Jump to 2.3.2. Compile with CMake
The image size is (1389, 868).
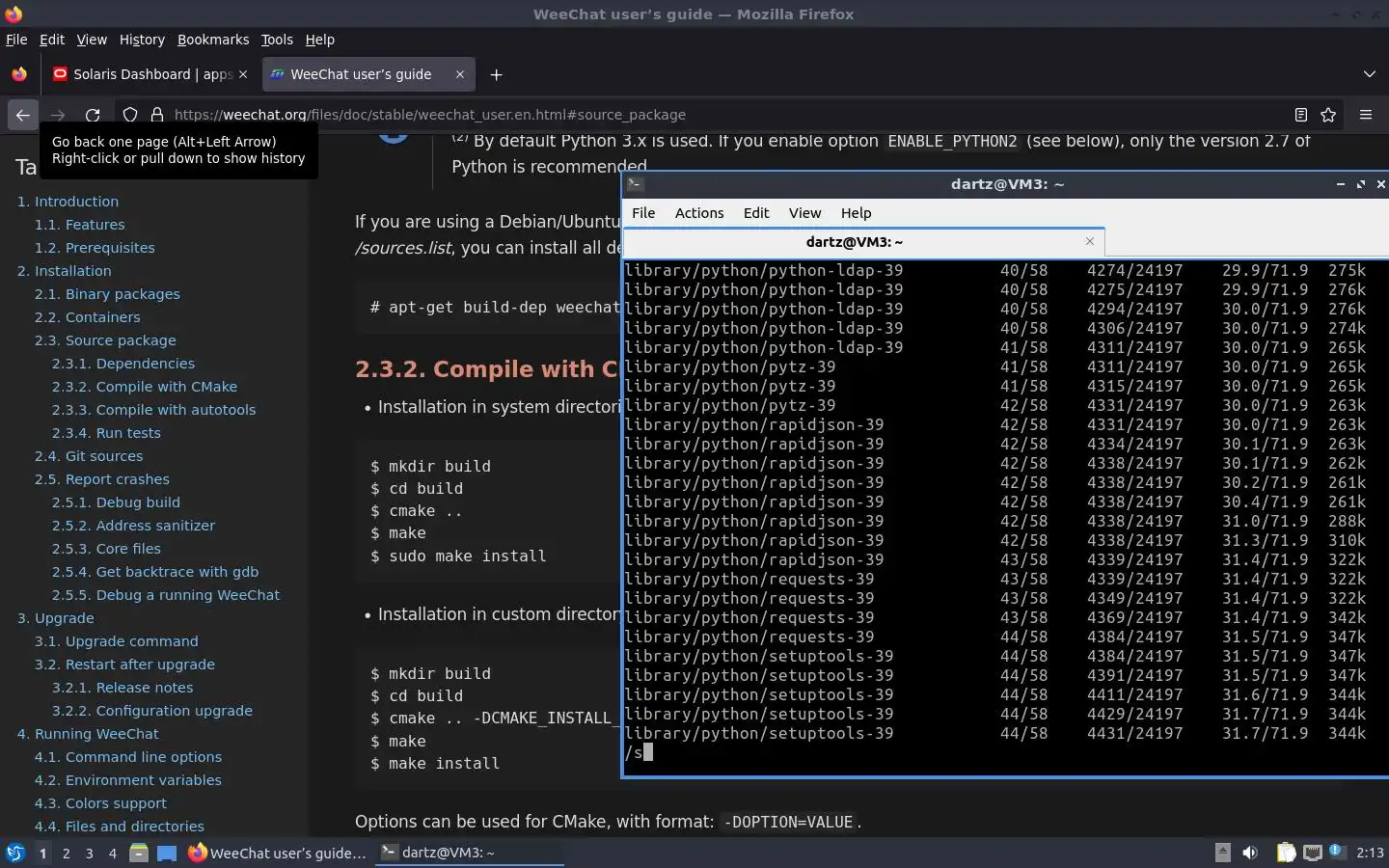145,387
